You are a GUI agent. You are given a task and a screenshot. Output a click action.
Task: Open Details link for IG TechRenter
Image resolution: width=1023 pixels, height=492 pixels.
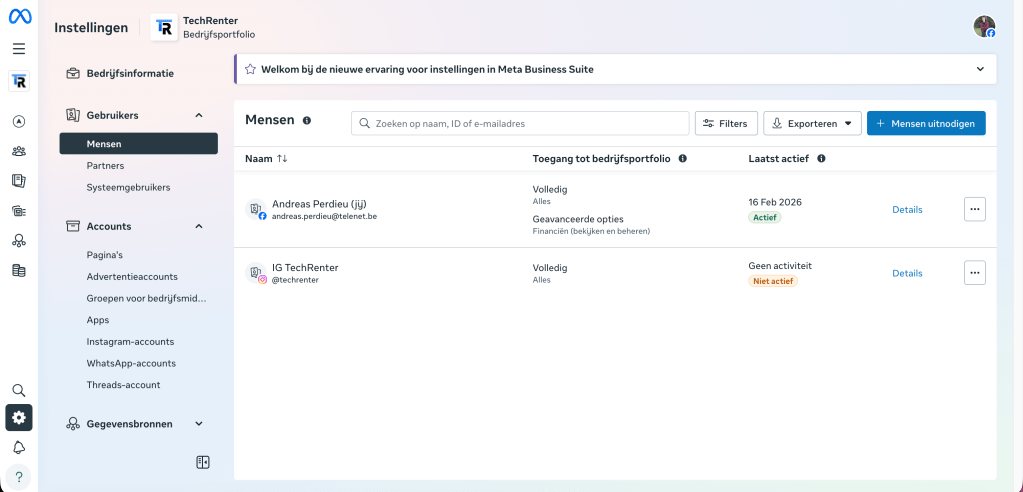coord(907,273)
